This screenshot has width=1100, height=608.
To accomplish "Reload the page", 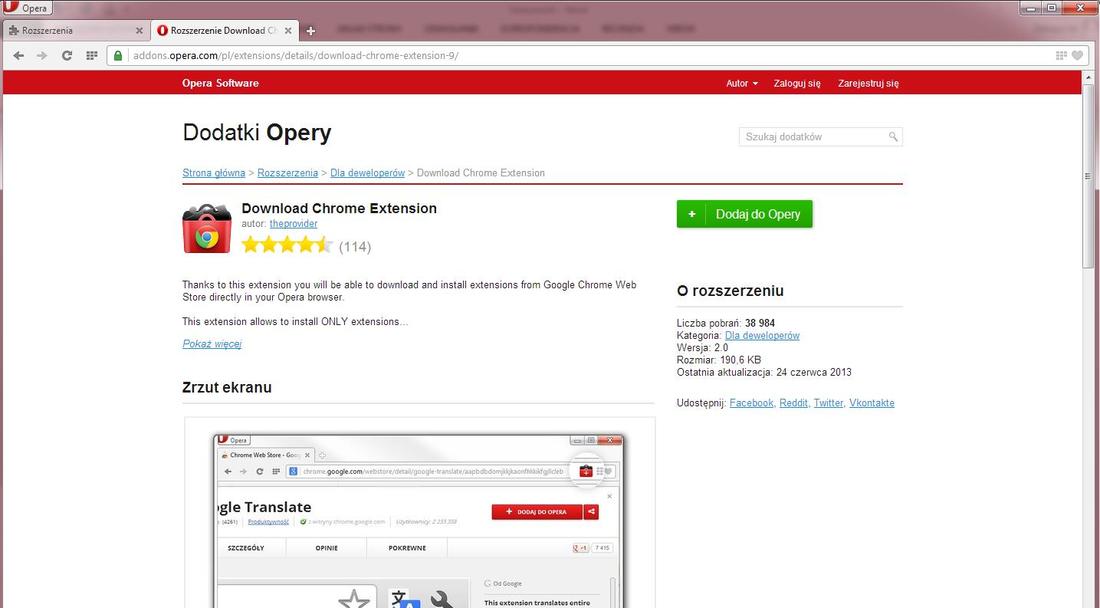I will [x=67, y=55].
